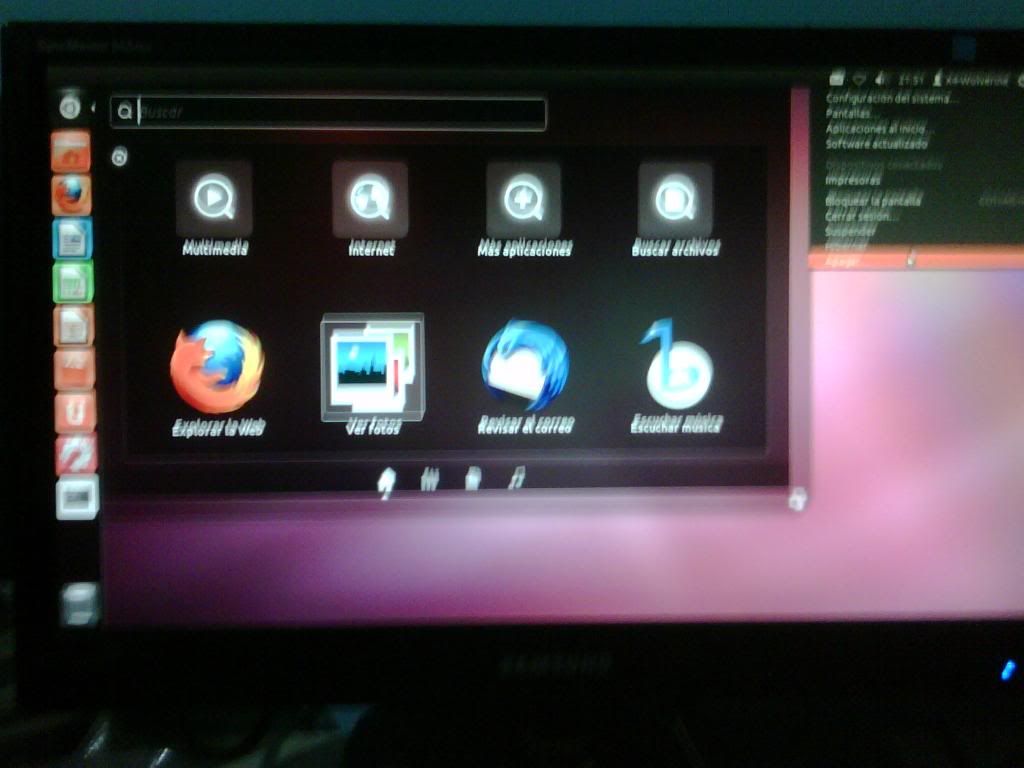The height and width of the screenshot is (768, 1024).
Task: Select the highlighted Apagar menu entry
Action: (x=916, y=261)
